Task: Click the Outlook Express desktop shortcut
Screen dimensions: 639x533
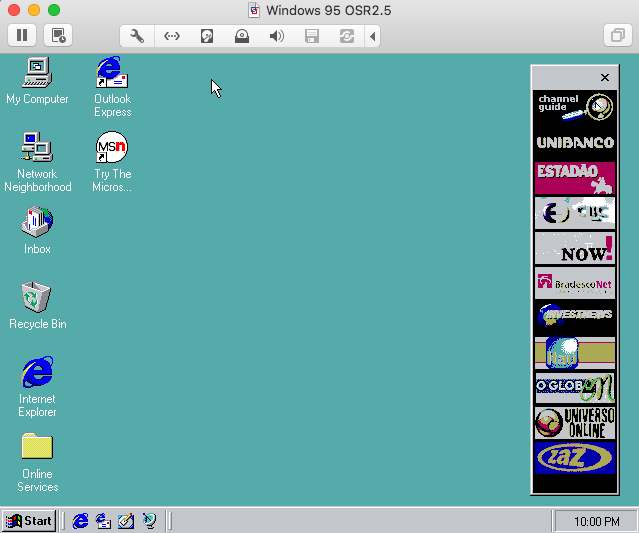Action: coord(112,74)
